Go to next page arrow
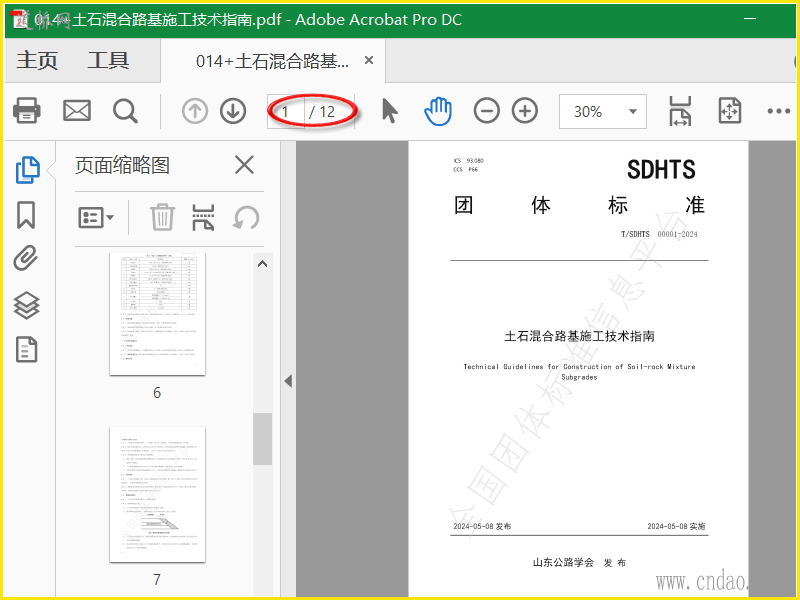Image resolution: width=800 pixels, height=600 pixels. coord(233,111)
